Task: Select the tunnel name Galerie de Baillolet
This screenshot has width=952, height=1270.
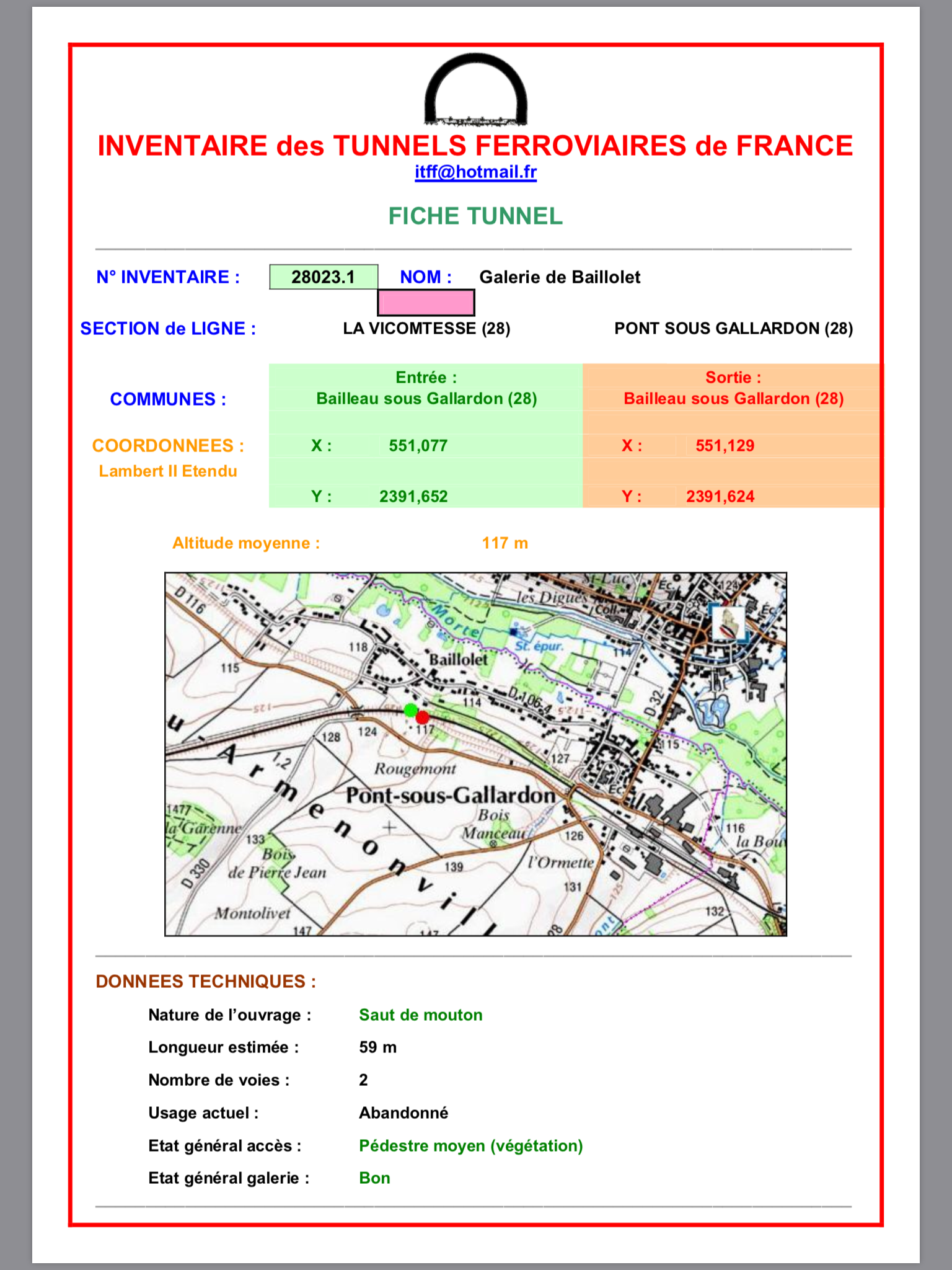Action: coord(560,277)
